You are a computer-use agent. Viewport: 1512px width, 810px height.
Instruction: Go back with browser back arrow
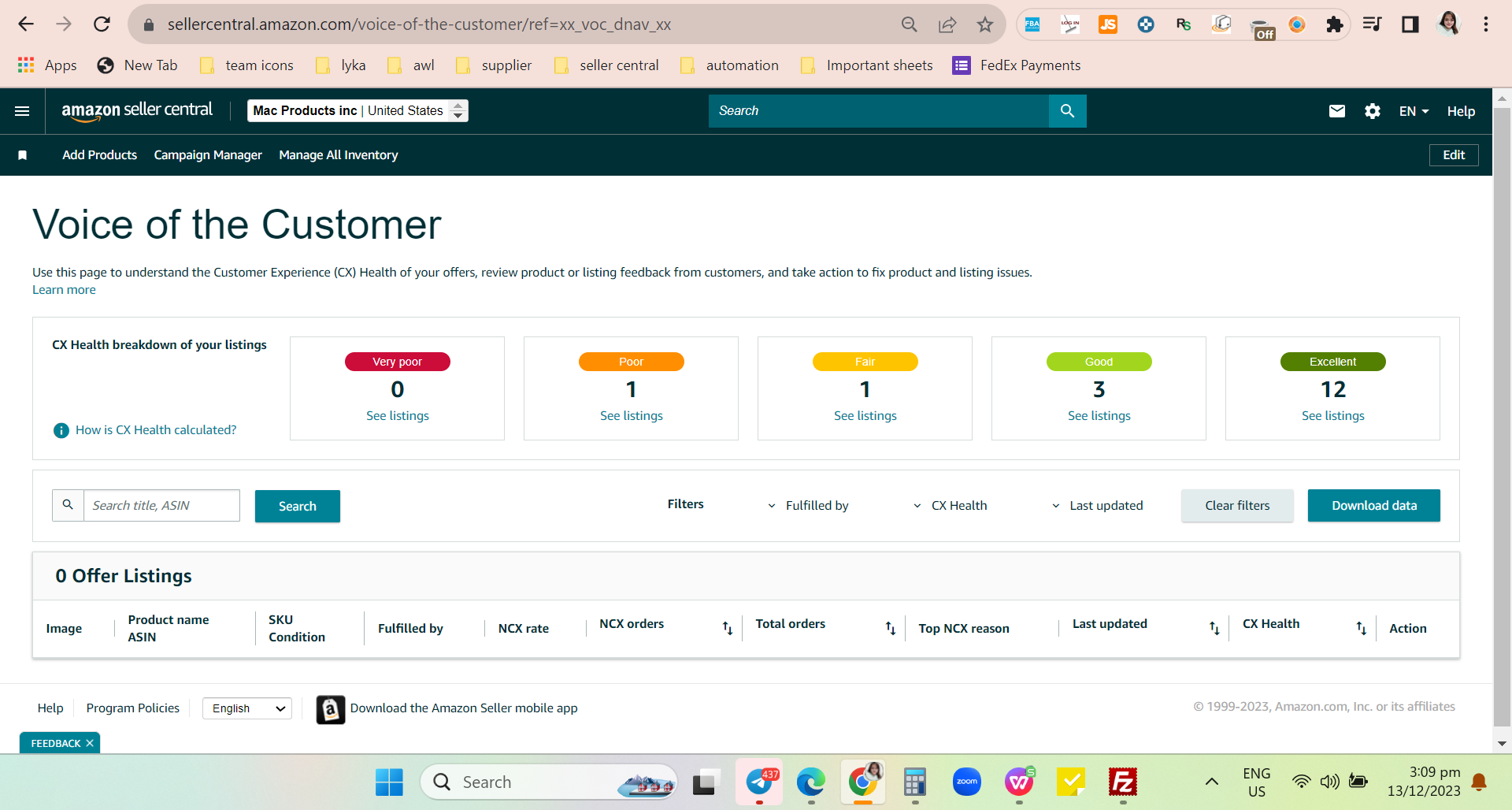point(26,24)
